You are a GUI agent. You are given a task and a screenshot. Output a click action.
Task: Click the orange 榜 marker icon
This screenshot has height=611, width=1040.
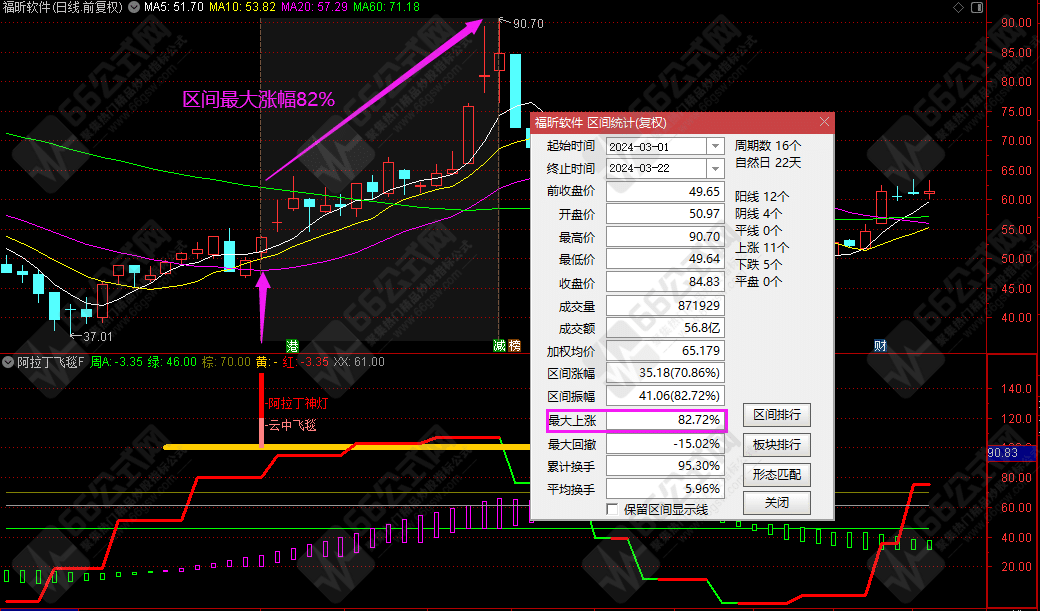515,346
